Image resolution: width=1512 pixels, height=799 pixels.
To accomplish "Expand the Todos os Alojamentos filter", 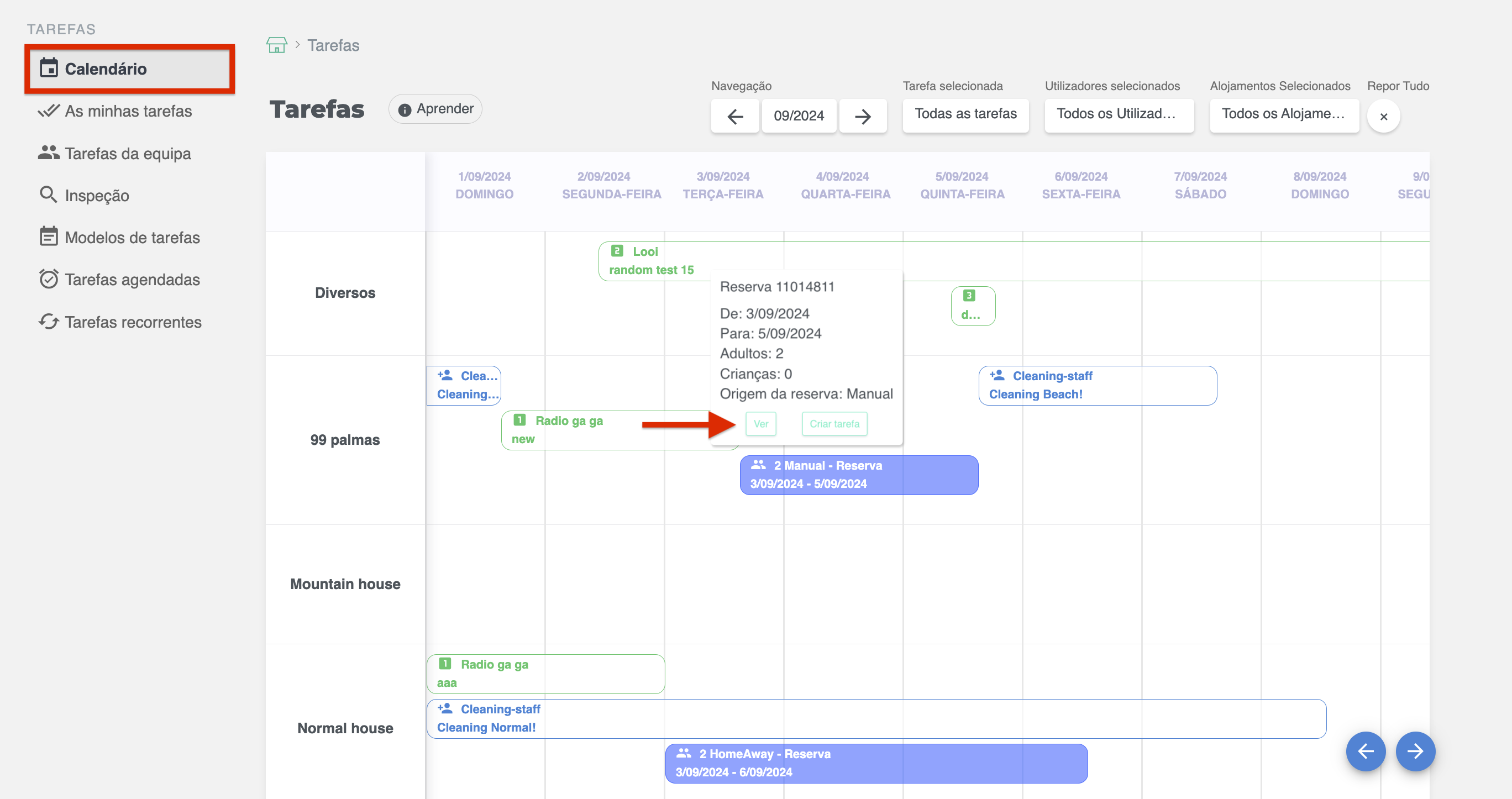I will click(1284, 114).
